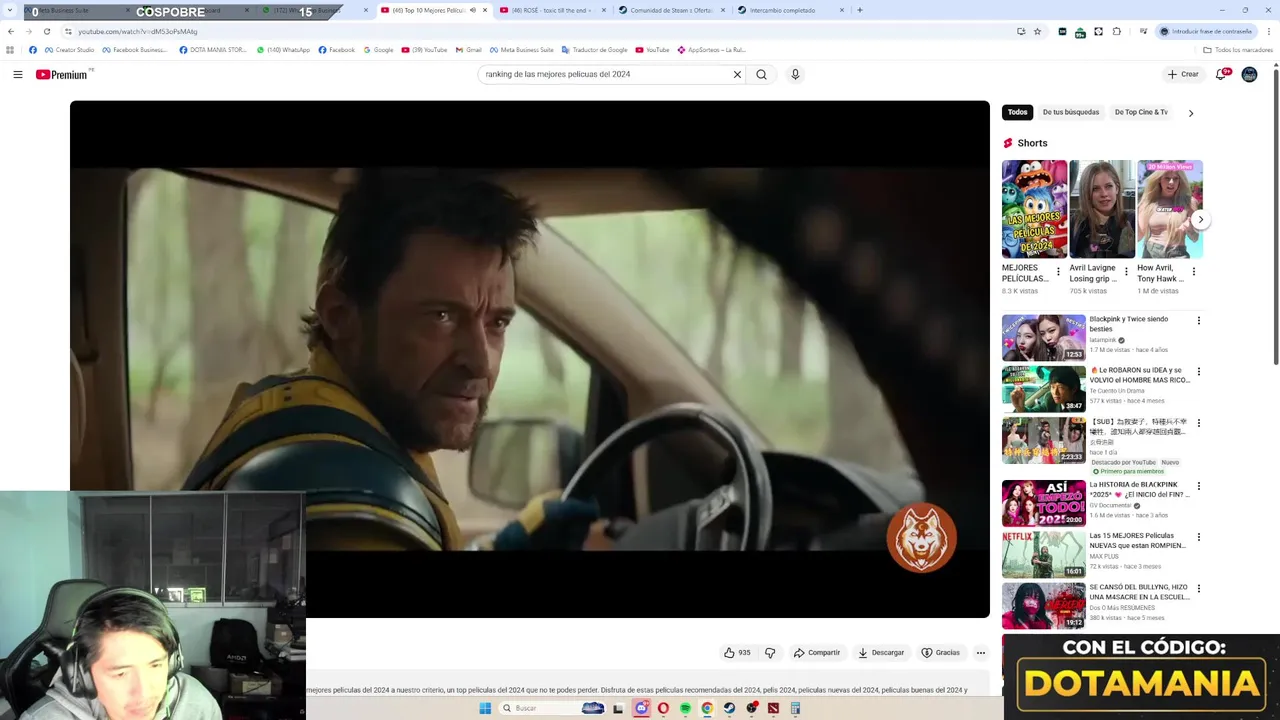Click the install app icon in address bar
This screenshot has height=720, width=1280.
click(x=1021, y=31)
